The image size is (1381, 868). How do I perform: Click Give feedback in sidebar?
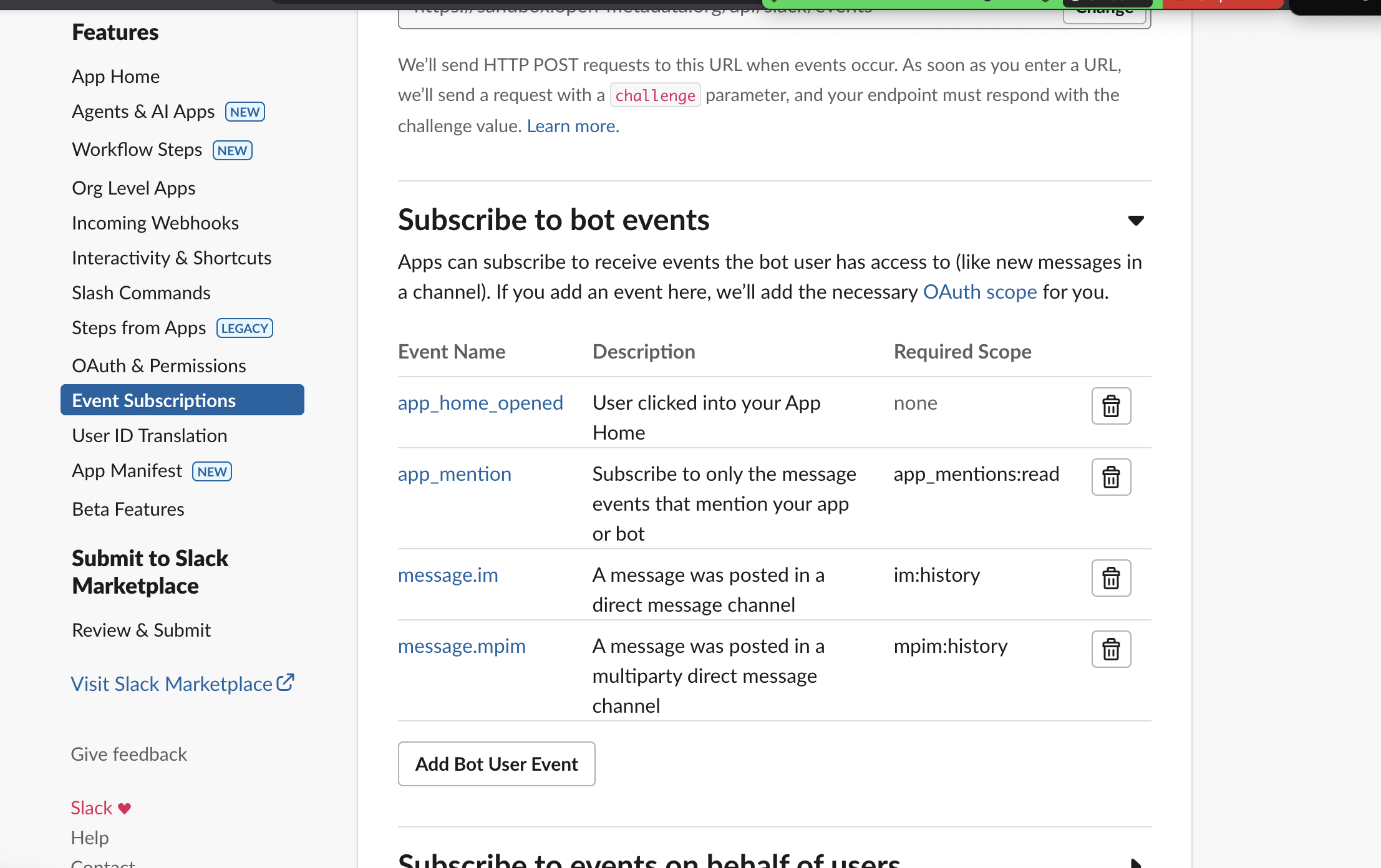point(128,754)
